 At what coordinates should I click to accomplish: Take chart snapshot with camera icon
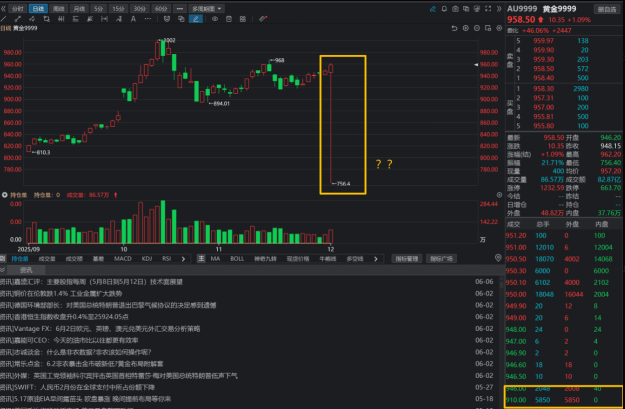455,9
